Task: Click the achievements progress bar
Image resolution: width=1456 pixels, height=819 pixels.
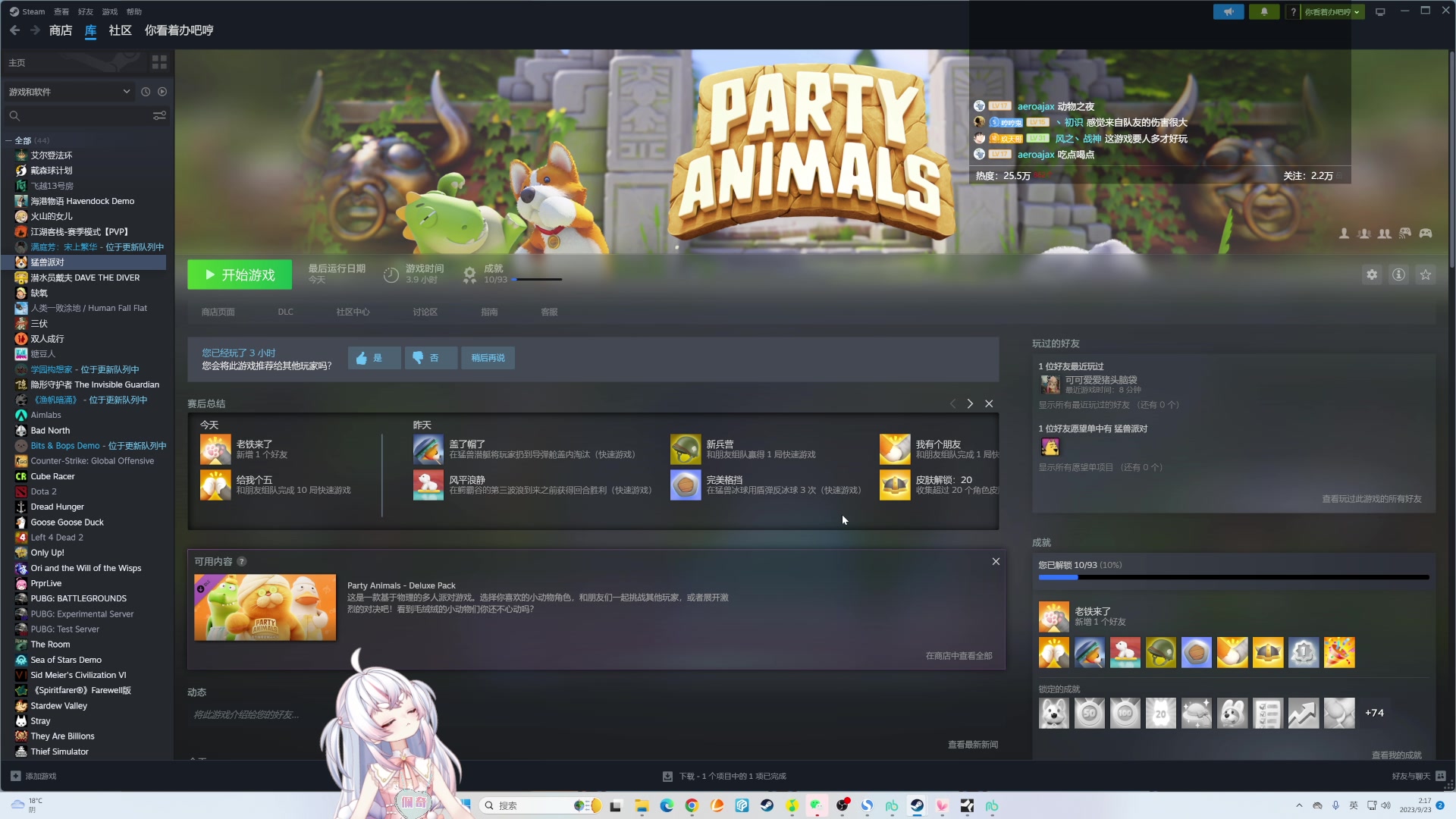Action: (1233, 578)
